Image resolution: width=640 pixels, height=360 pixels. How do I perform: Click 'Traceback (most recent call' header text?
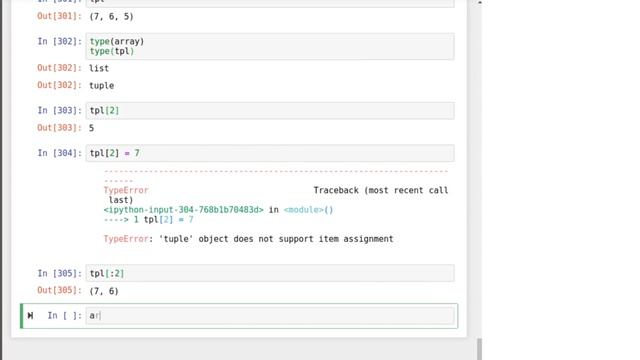click(x=381, y=190)
